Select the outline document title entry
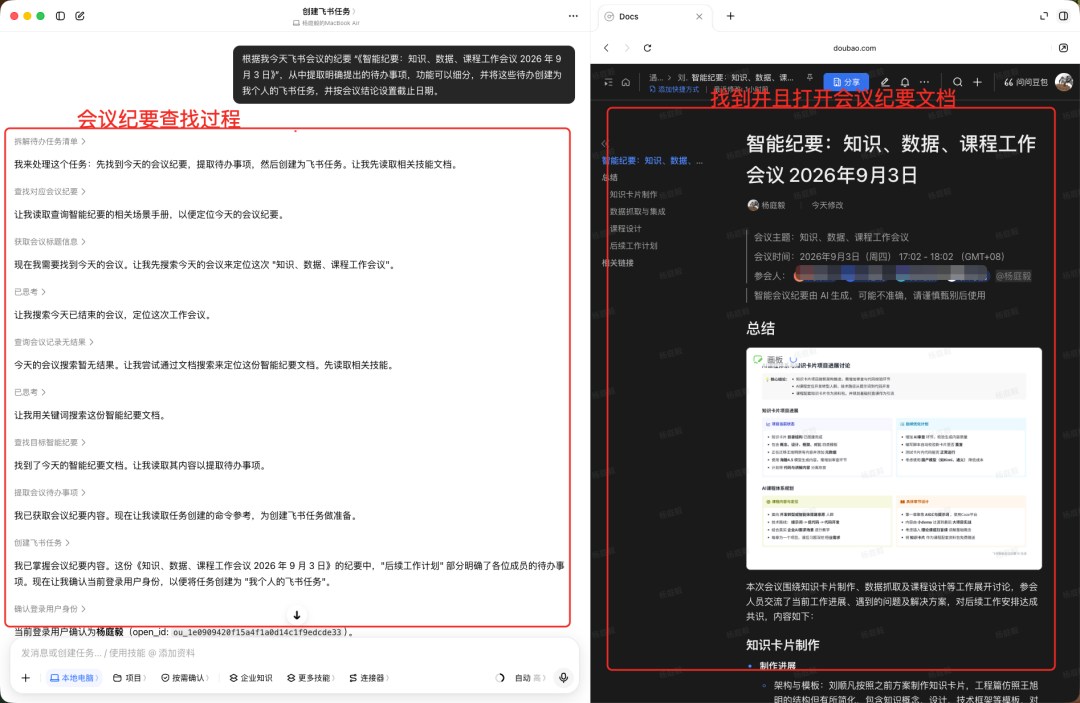 [x=652, y=160]
